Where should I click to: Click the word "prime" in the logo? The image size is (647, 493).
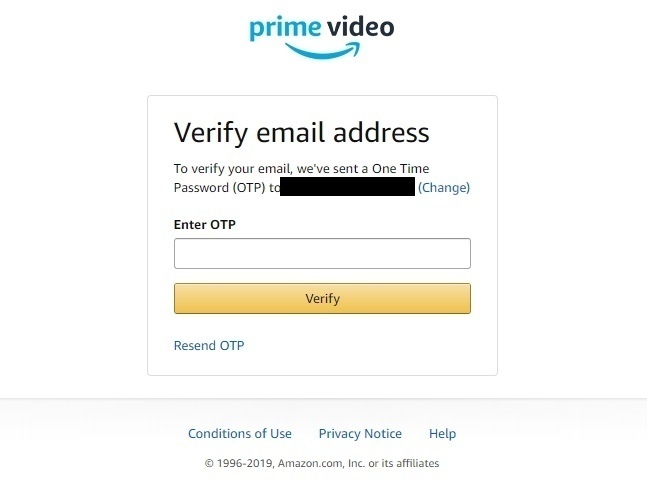click(285, 28)
